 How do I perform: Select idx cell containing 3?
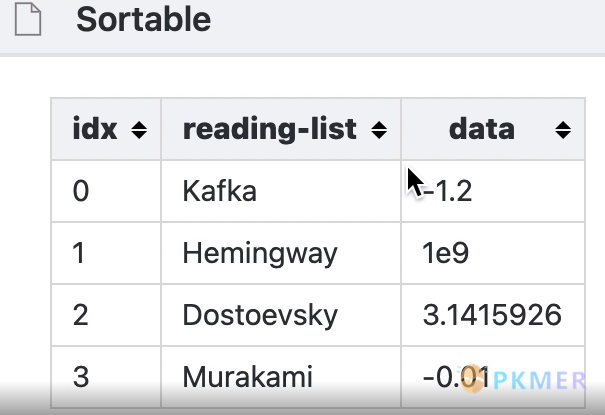[106, 377]
